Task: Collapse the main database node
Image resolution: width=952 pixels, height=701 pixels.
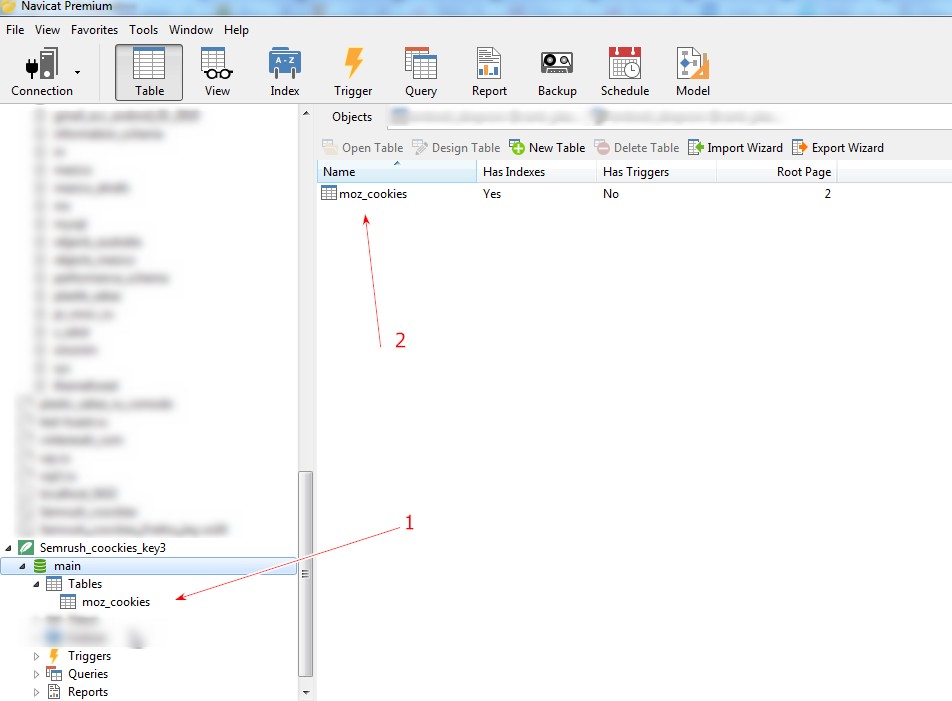Action: tap(22, 566)
